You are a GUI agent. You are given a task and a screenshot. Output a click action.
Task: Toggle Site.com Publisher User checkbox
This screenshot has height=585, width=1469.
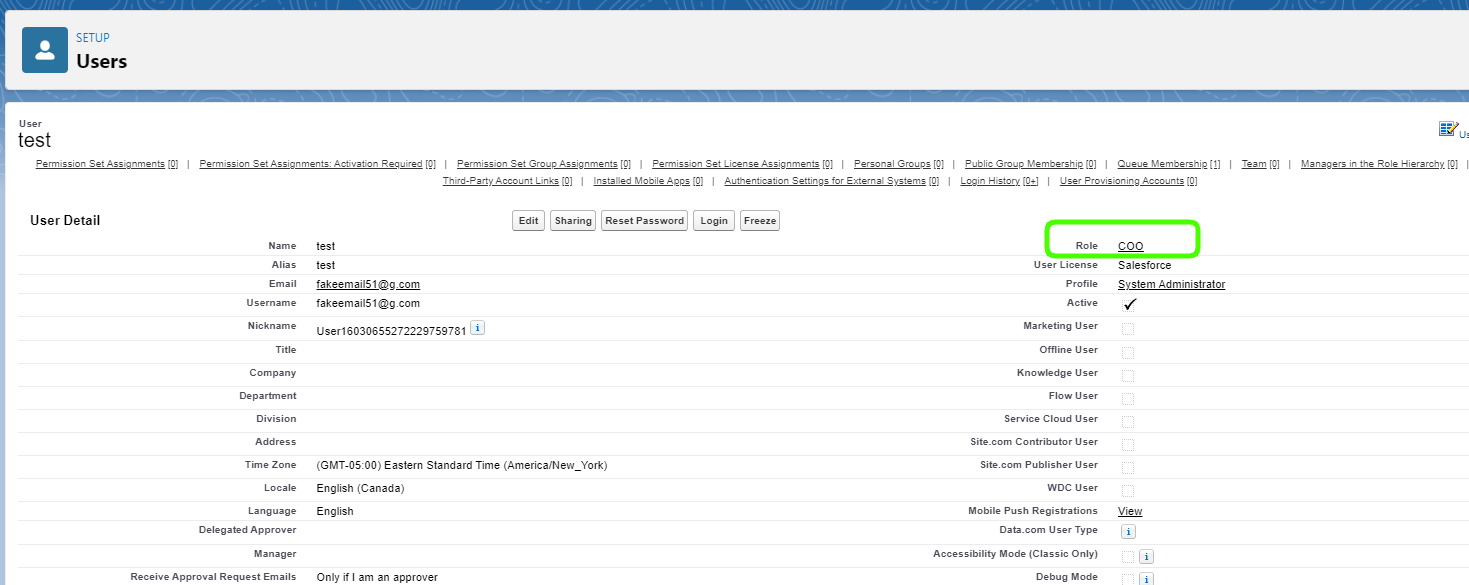(x=1128, y=467)
